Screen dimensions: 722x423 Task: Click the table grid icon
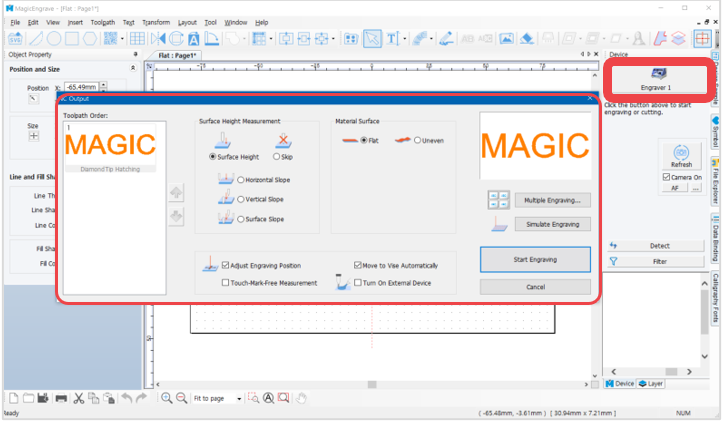(137, 39)
